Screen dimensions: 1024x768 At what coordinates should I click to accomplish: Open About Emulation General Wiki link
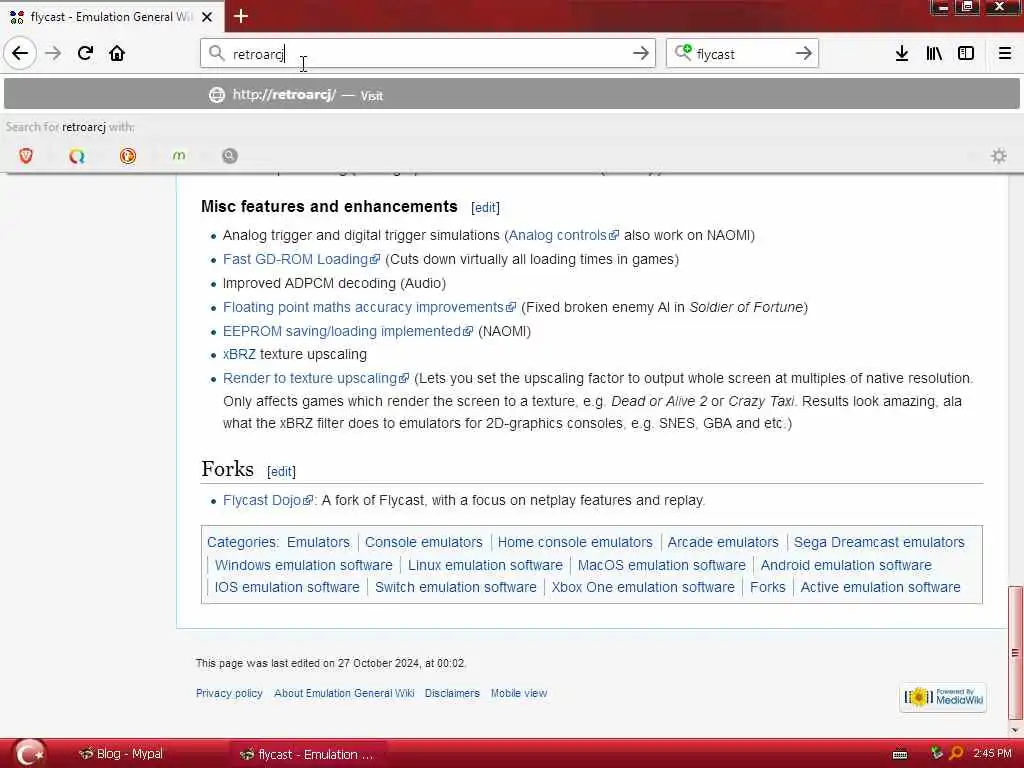tap(344, 693)
